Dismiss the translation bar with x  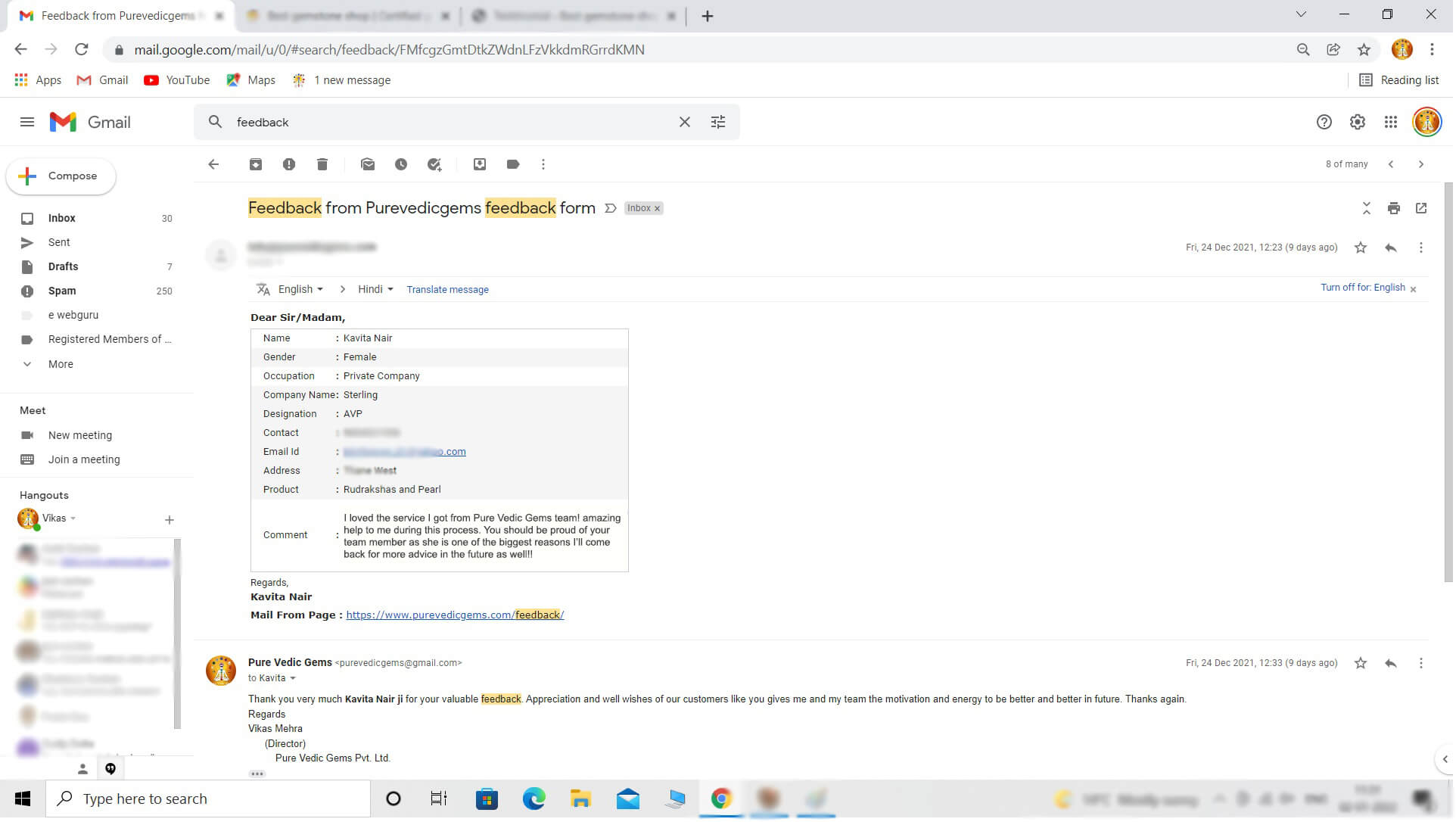1414,290
